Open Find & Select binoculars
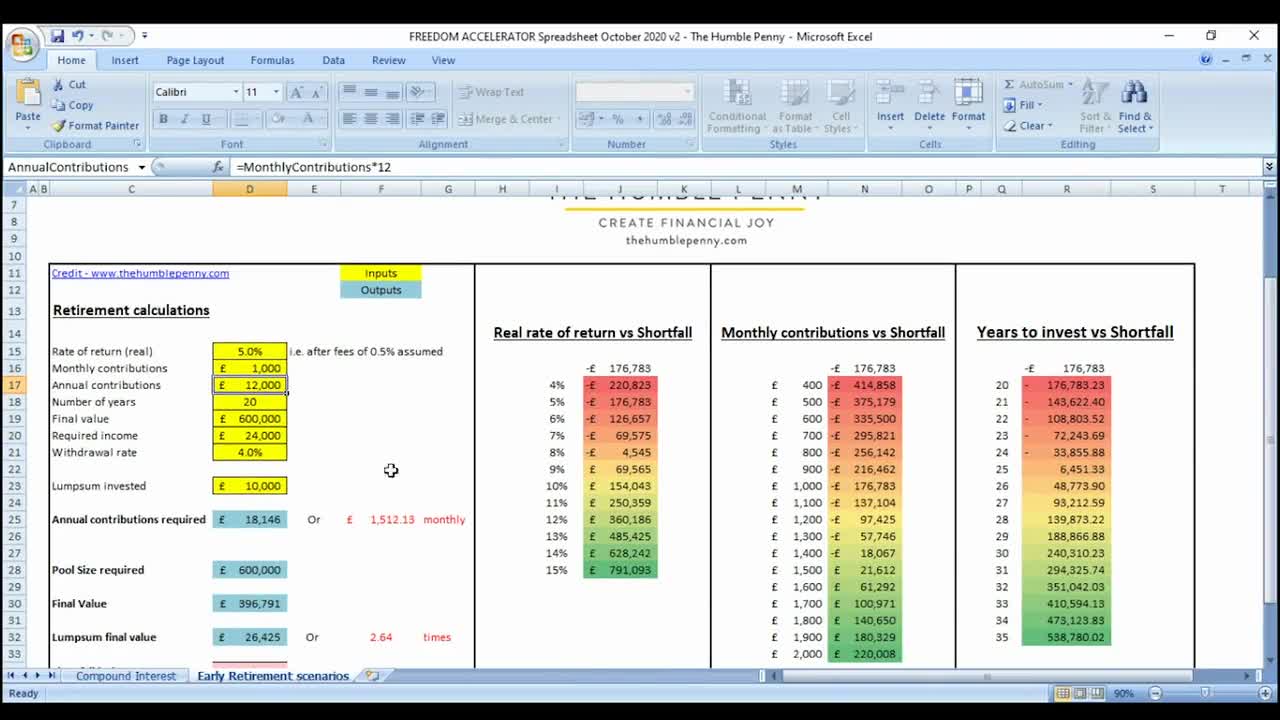This screenshot has width=1280, height=720. (1134, 107)
